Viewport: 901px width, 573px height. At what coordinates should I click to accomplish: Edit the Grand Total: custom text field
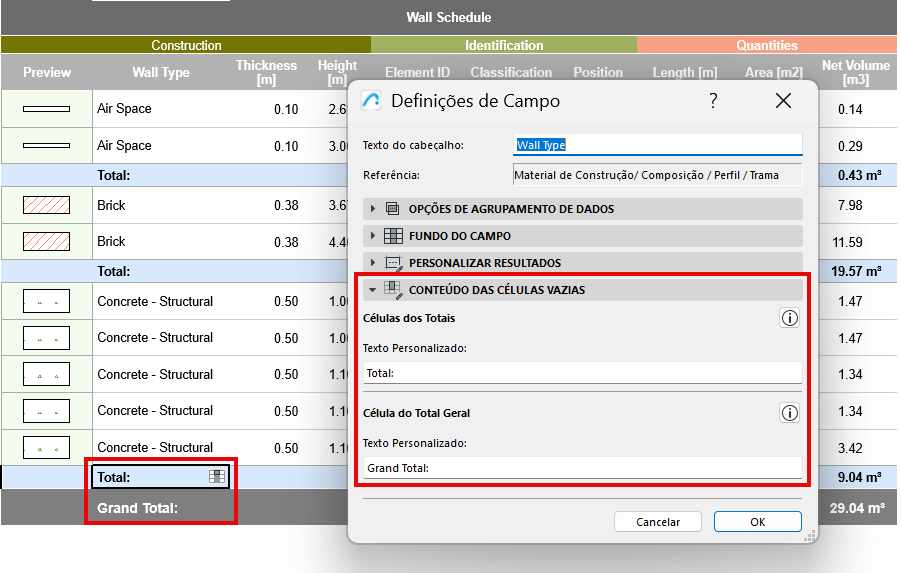583,468
